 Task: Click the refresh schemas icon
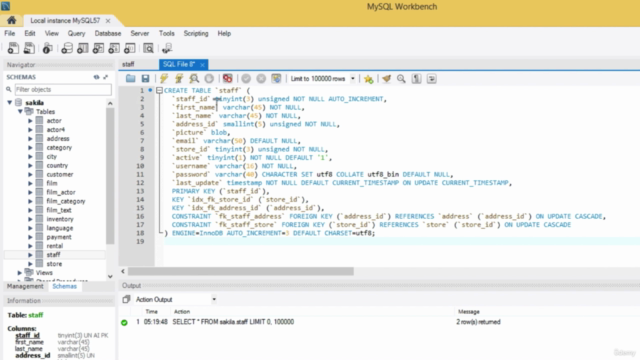tap(96, 77)
